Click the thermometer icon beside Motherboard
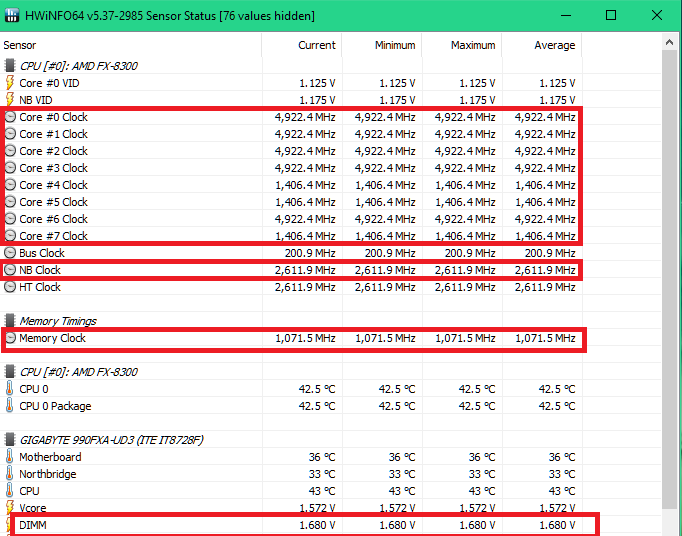This screenshot has width=682, height=536. pos(9,457)
